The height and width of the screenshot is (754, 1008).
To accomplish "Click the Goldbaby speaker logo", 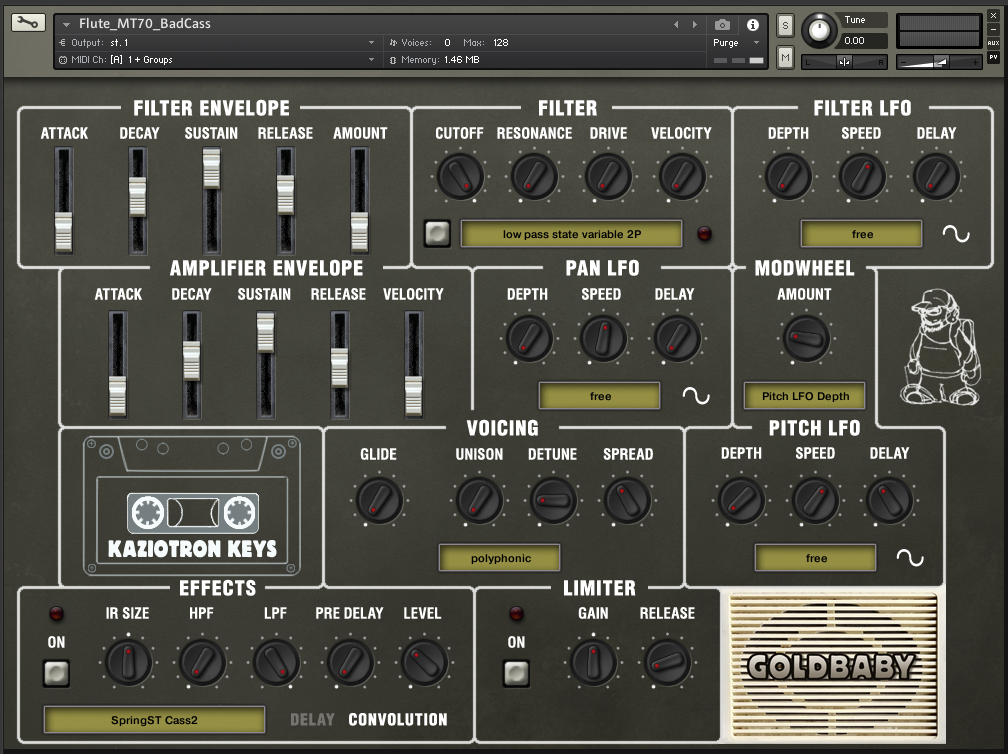I will pos(831,665).
